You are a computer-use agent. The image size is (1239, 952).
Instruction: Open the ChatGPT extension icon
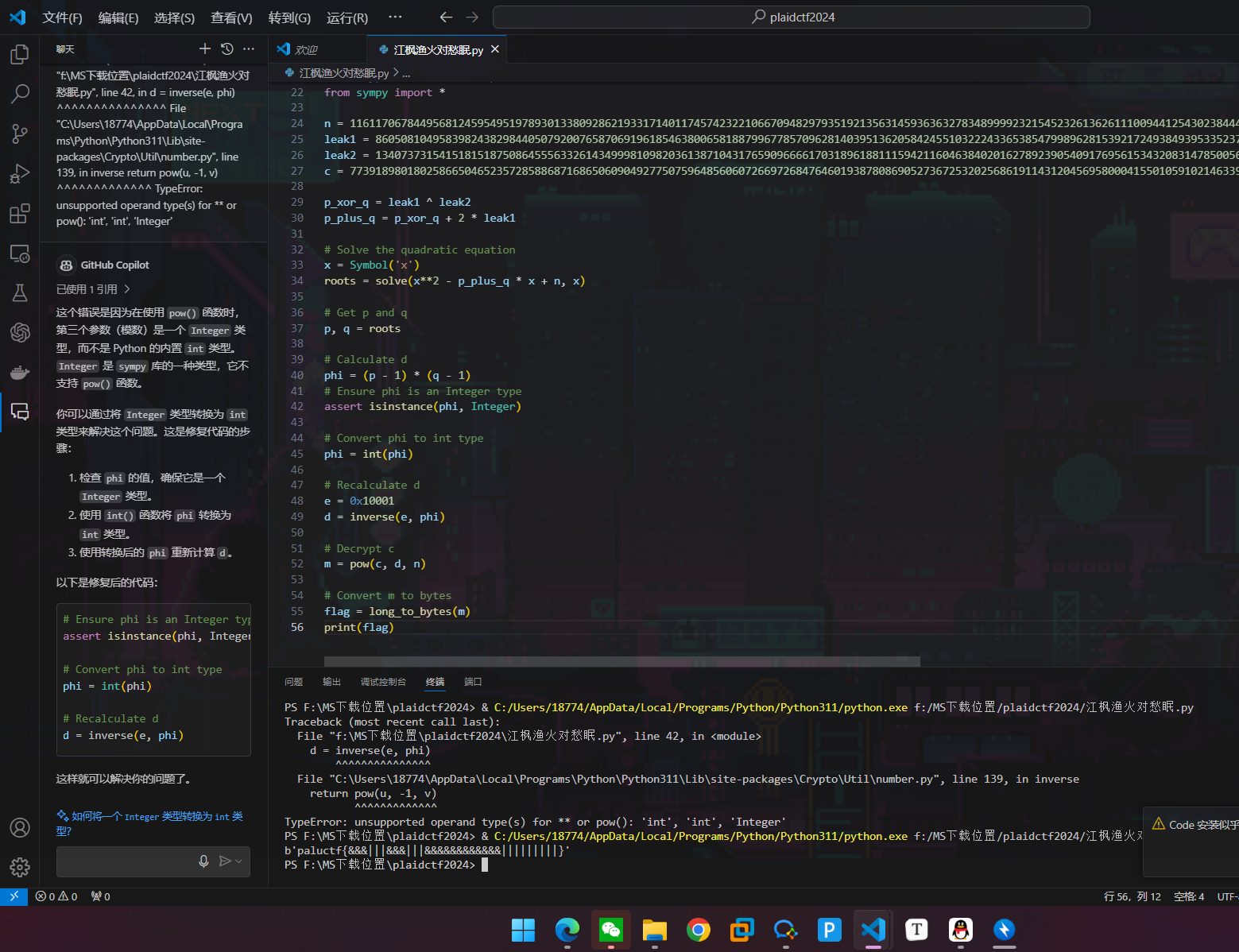[x=20, y=332]
